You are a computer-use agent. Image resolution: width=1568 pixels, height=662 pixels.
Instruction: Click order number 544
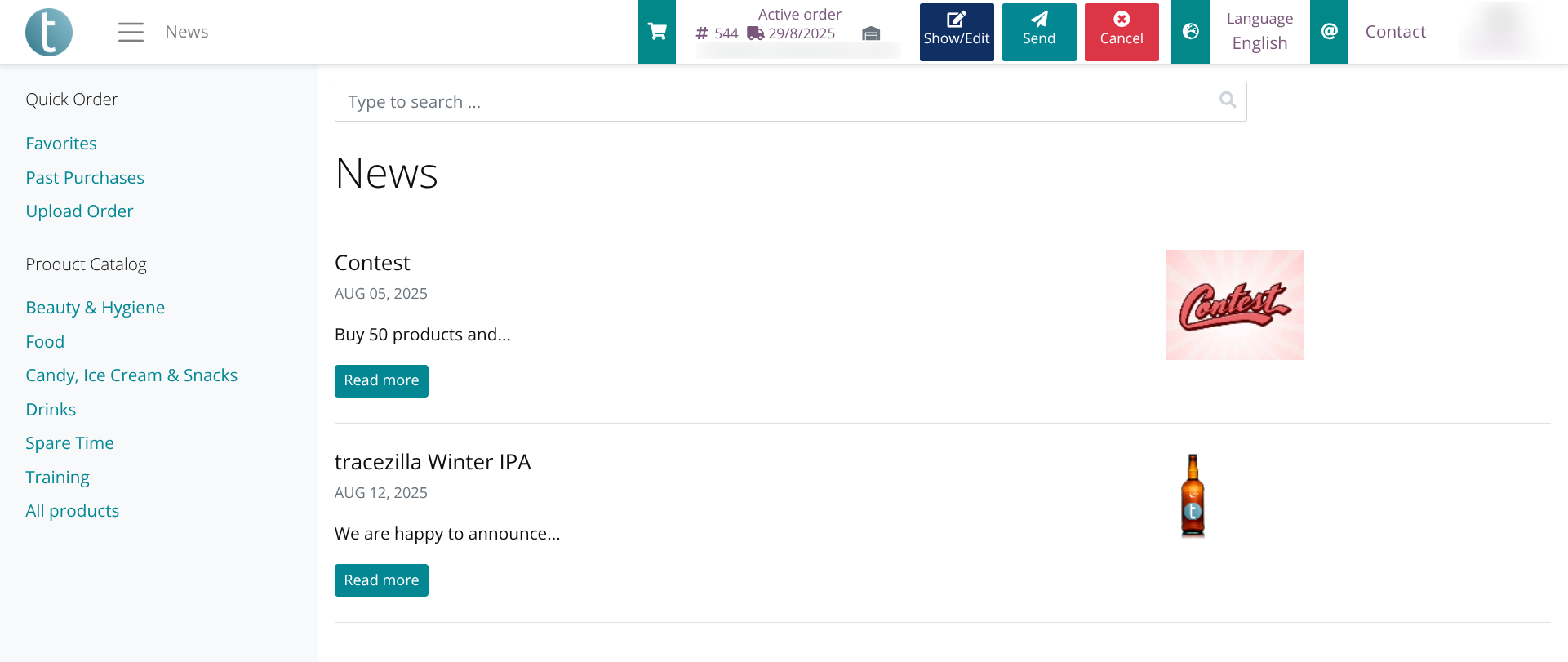pos(726,33)
